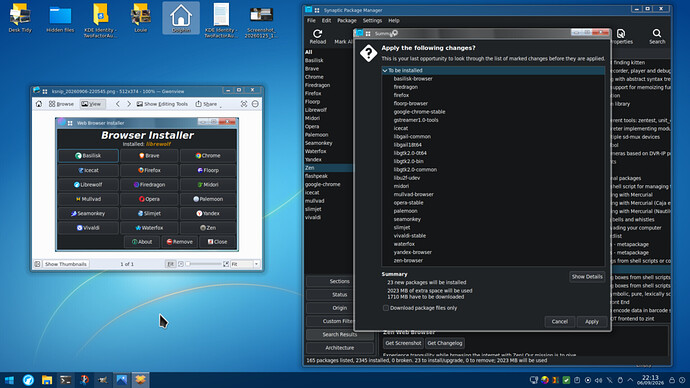Click the volume speaker tray icon

click(x=598, y=380)
